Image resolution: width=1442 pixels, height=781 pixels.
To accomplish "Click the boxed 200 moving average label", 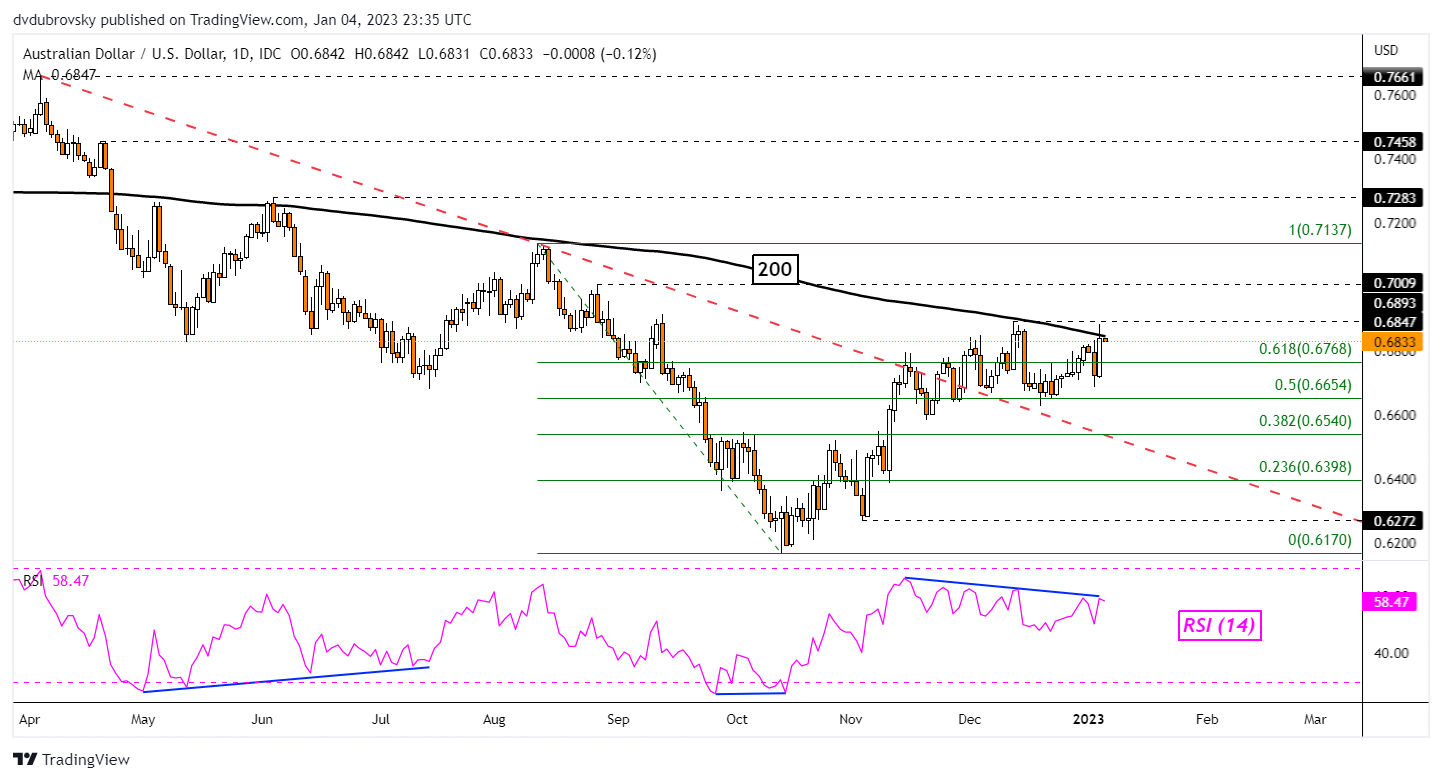I will tap(773, 268).
